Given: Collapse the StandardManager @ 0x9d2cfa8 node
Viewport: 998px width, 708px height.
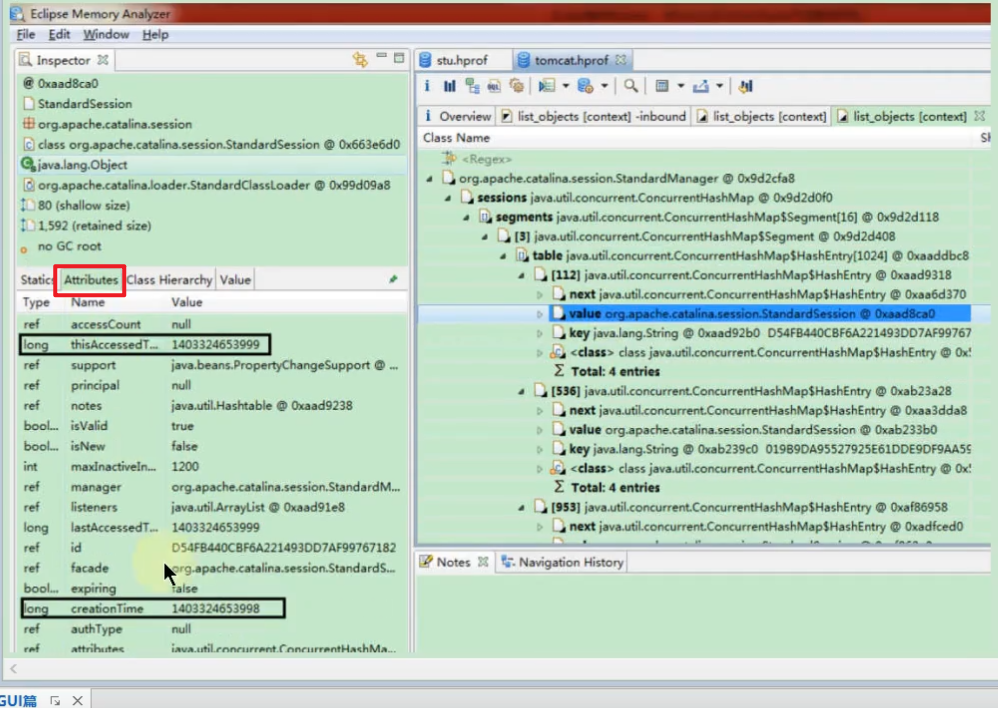Looking at the screenshot, I should click(429, 179).
